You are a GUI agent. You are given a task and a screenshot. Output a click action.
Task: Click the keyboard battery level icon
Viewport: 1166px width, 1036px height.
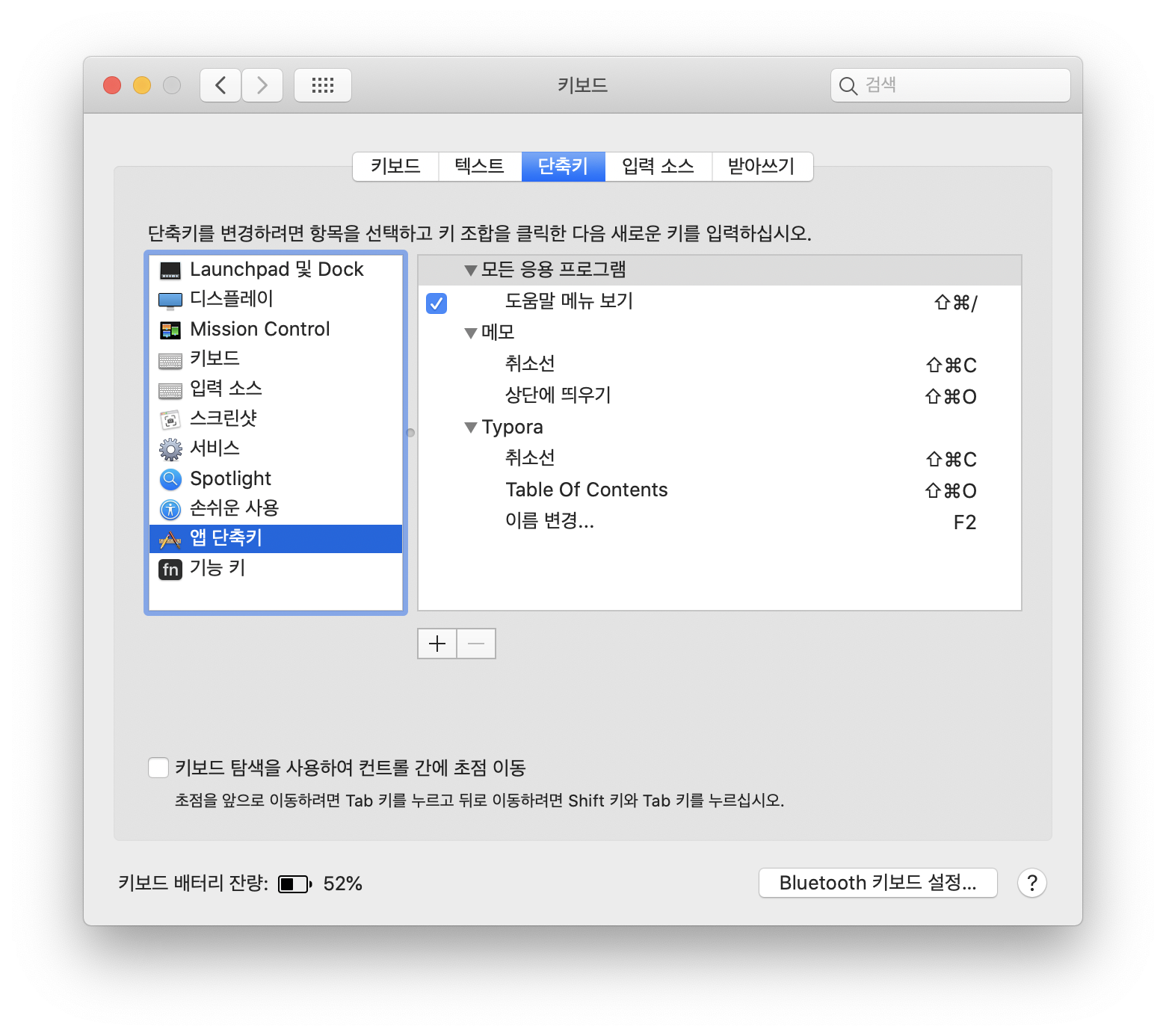pyautogui.click(x=295, y=884)
